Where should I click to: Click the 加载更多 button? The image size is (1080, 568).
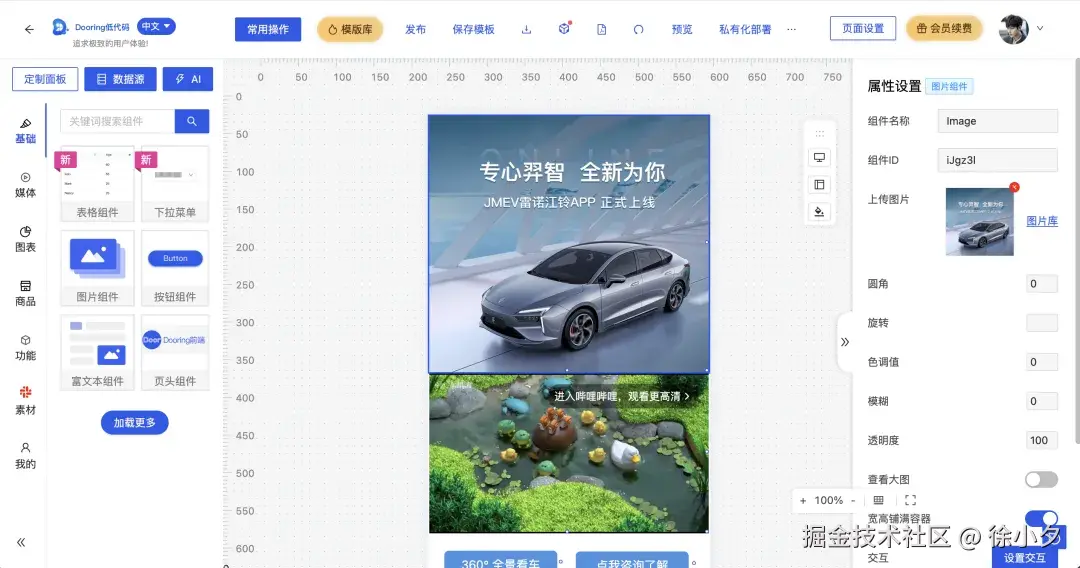tap(135, 423)
